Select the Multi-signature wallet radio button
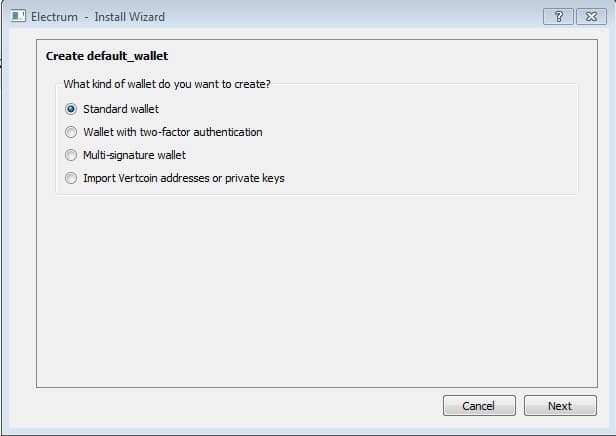Image resolution: width=616 pixels, height=436 pixels. pos(71,155)
